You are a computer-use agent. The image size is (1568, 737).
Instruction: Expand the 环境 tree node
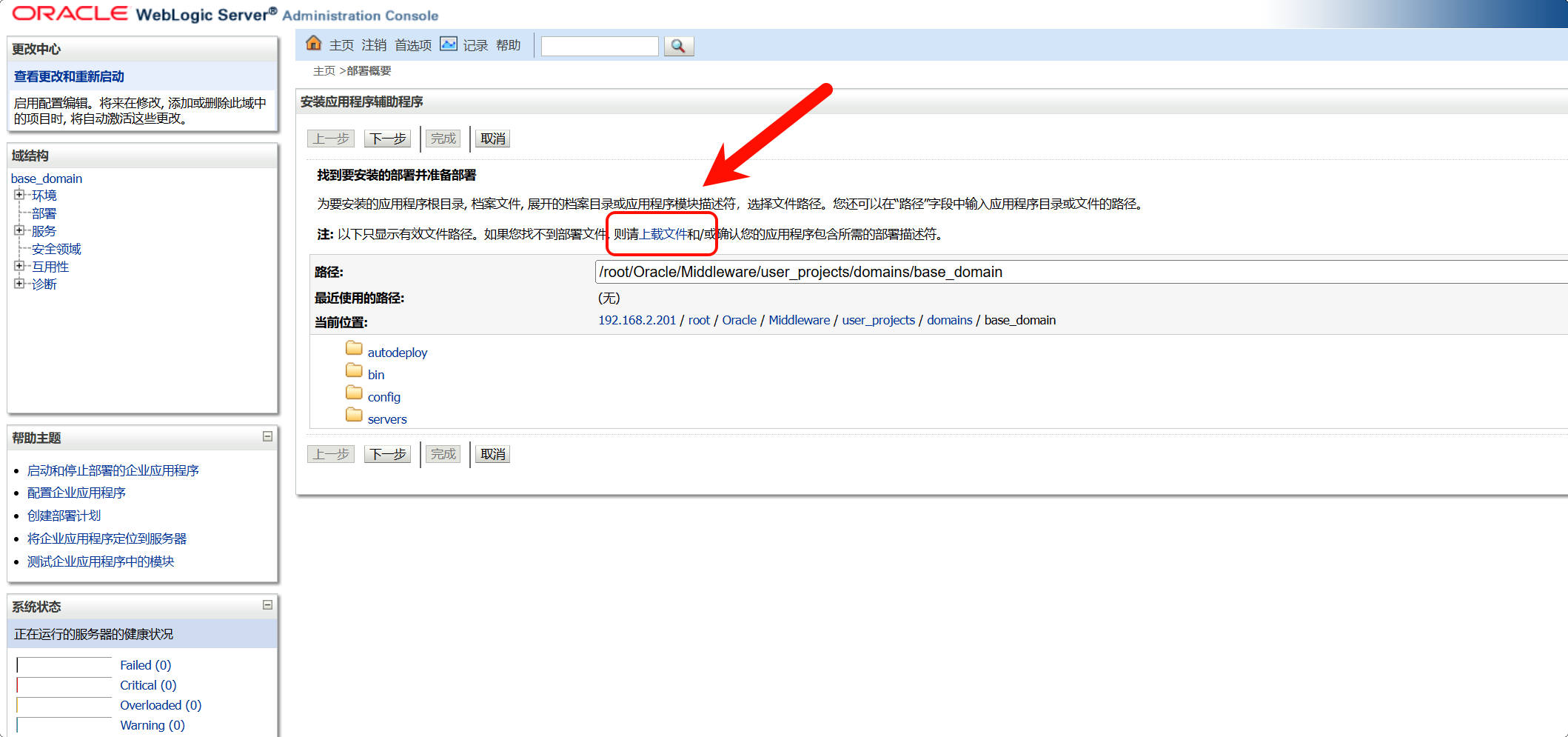coord(19,196)
